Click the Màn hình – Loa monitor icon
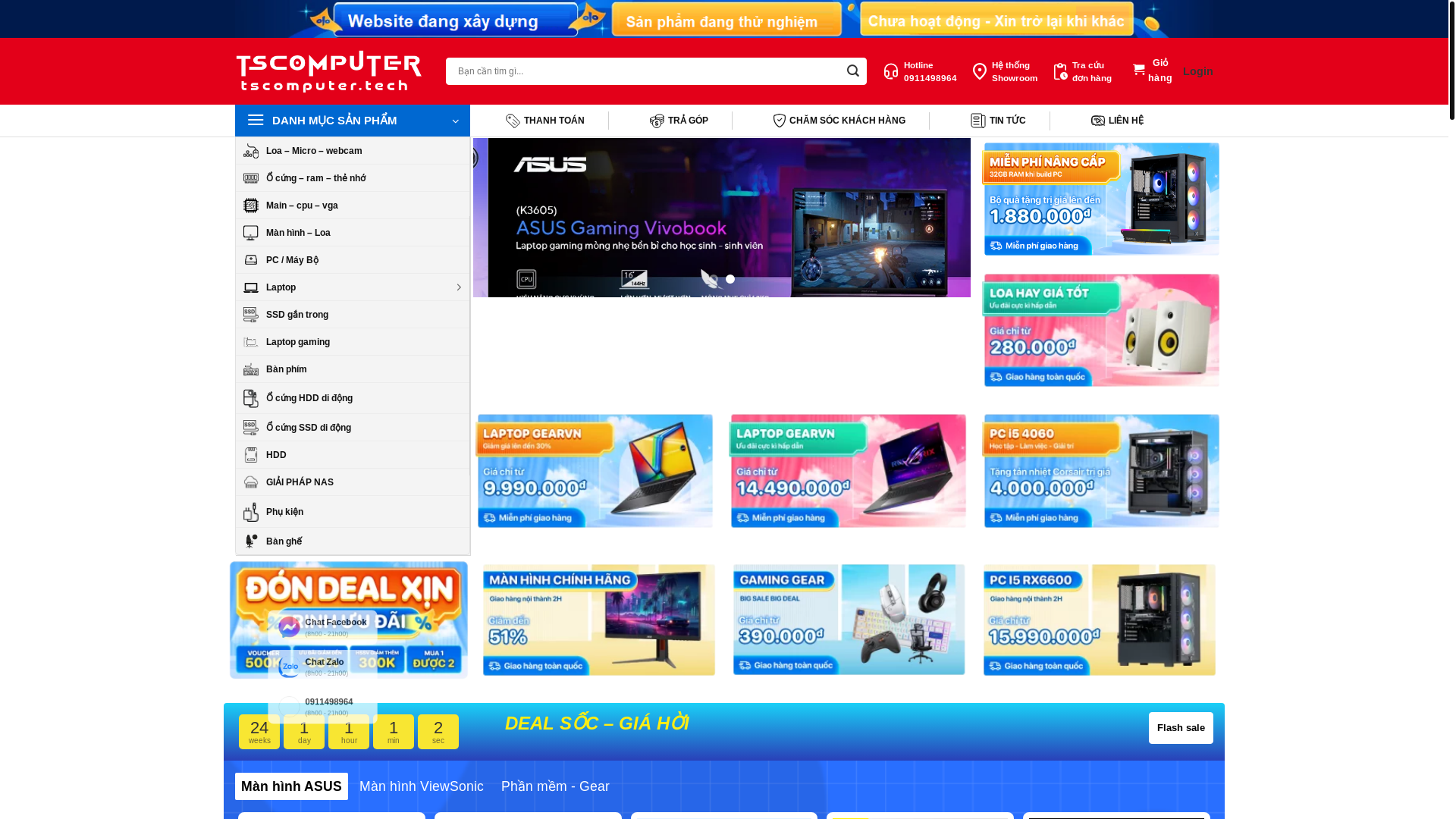This screenshot has height=819, width=1456. [251, 233]
